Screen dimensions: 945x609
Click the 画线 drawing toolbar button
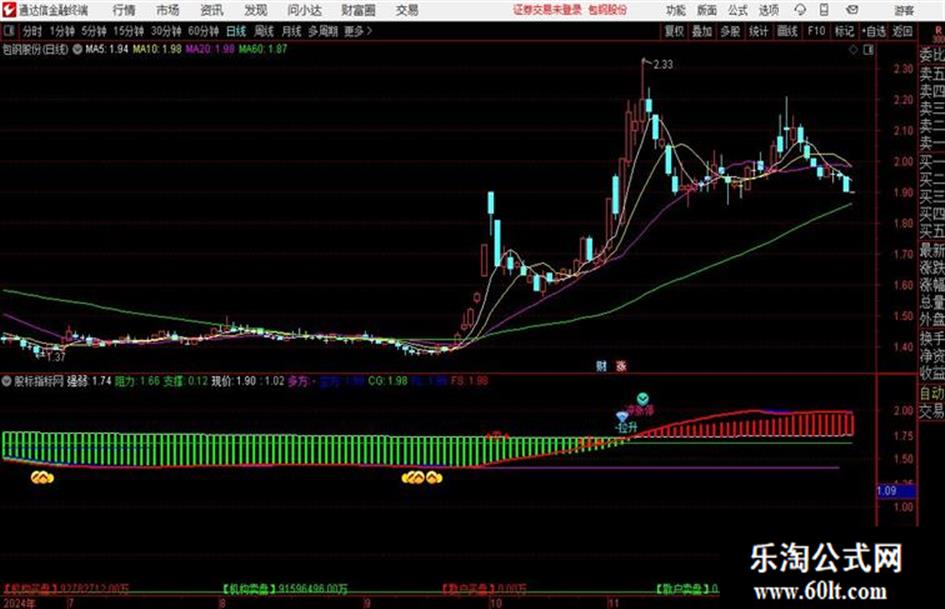[787, 31]
